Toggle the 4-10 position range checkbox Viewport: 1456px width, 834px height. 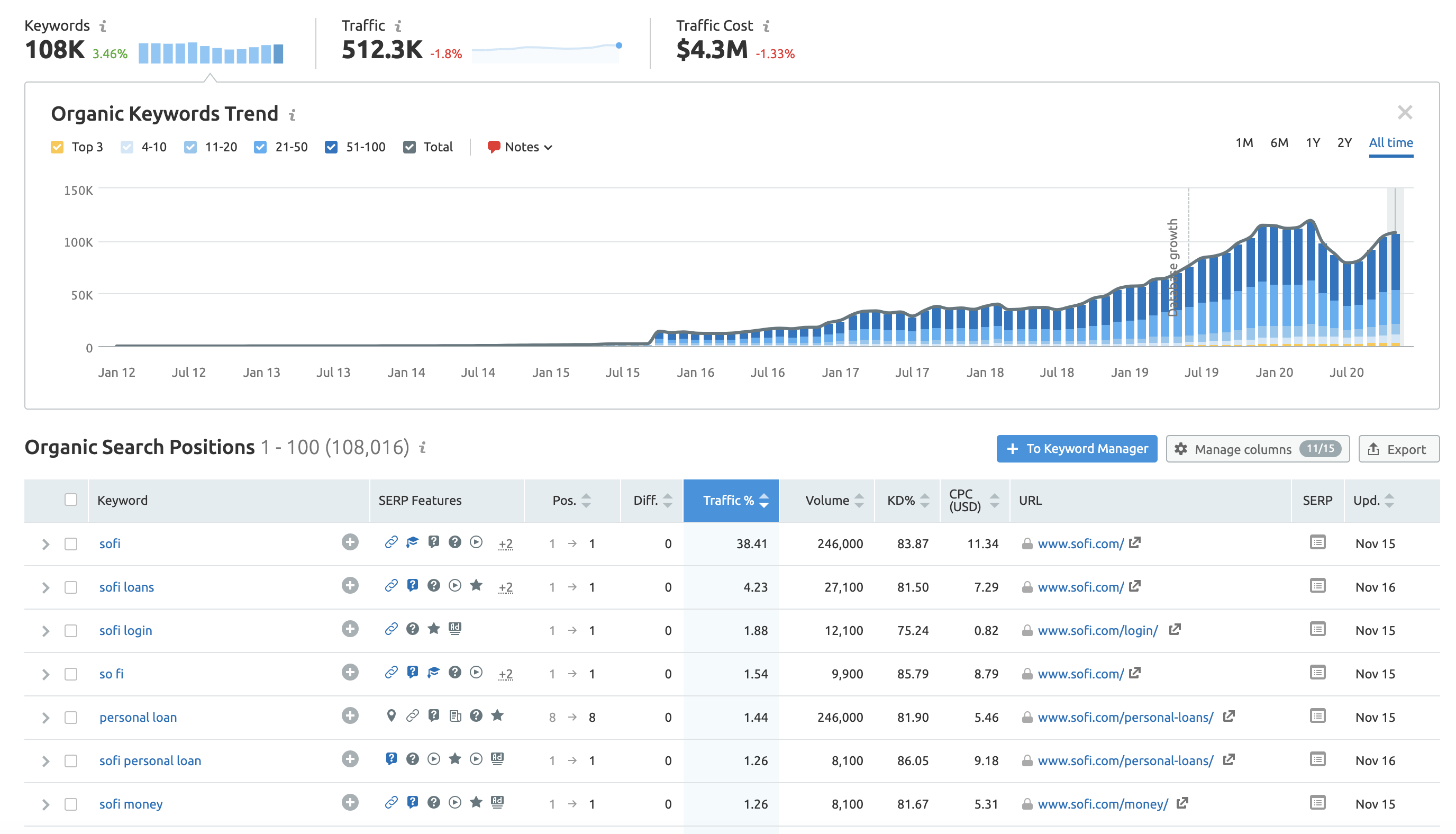coord(127,147)
